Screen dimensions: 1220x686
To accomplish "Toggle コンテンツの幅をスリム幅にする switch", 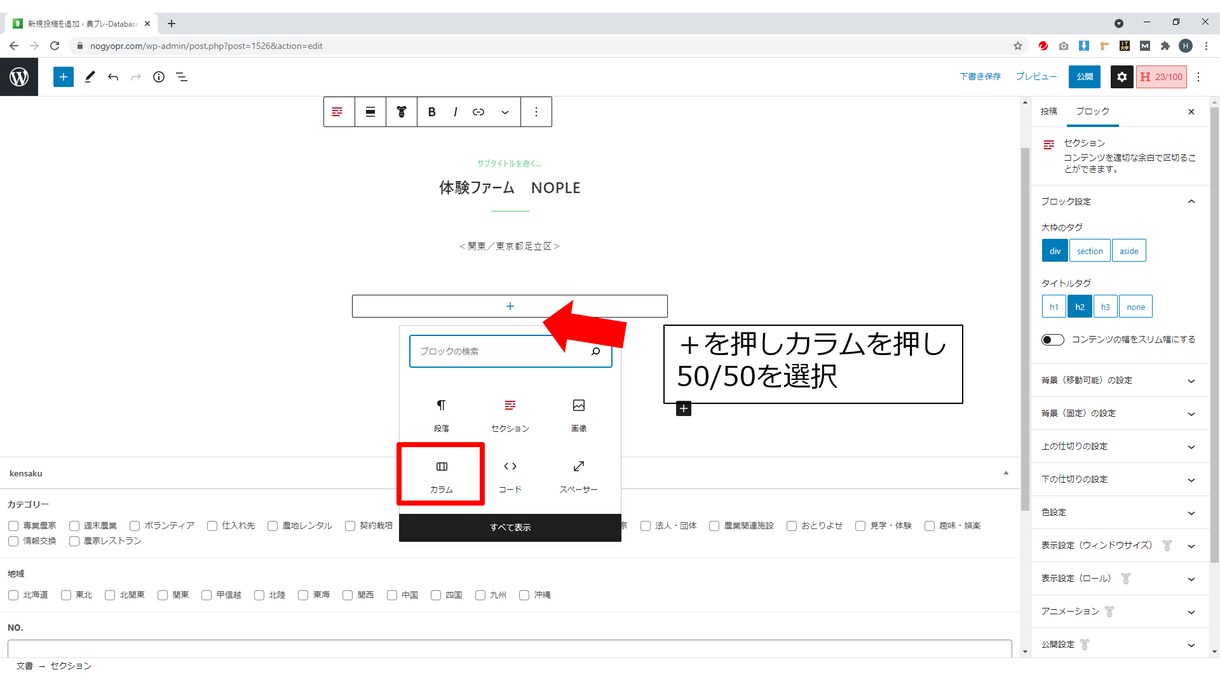I will [x=1053, y=340].
